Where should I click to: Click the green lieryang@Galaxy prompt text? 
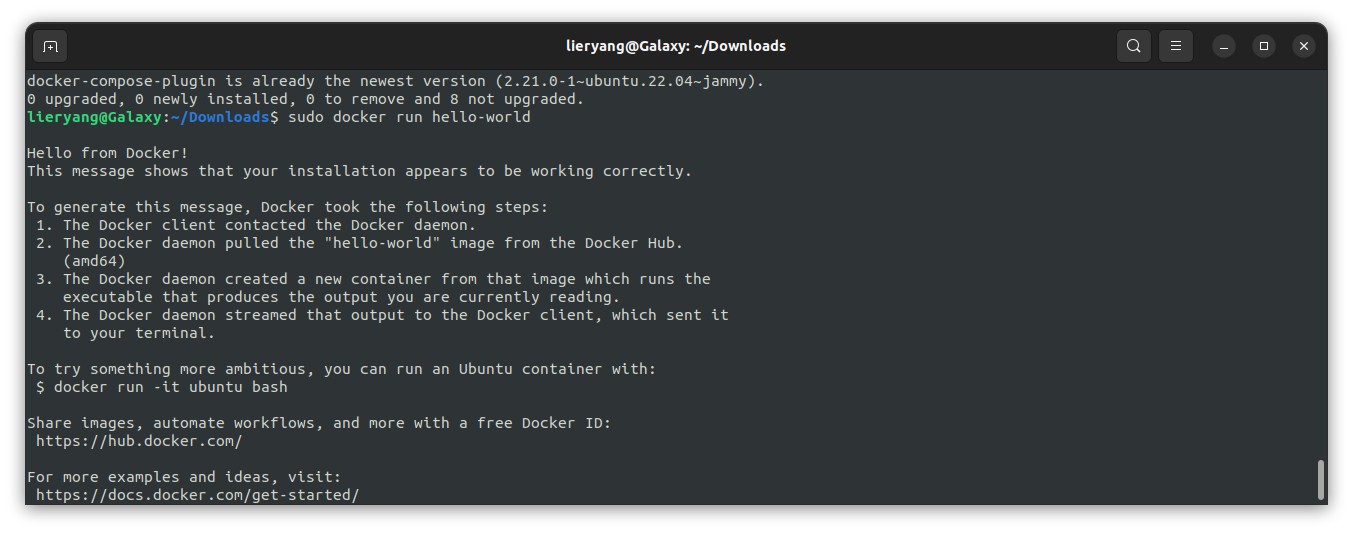click(x=95, y=117)
